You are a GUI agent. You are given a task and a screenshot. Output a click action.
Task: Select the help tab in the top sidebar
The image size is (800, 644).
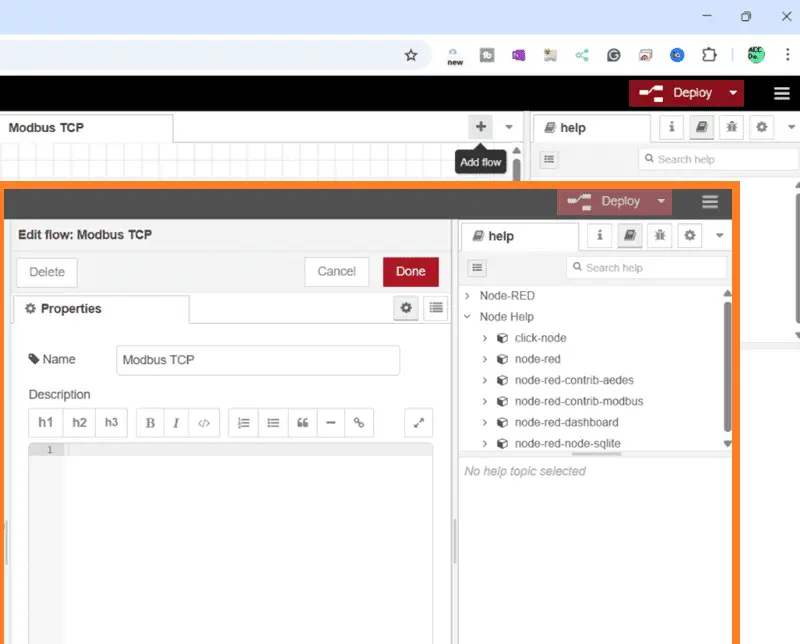click(x=592, y=128)
